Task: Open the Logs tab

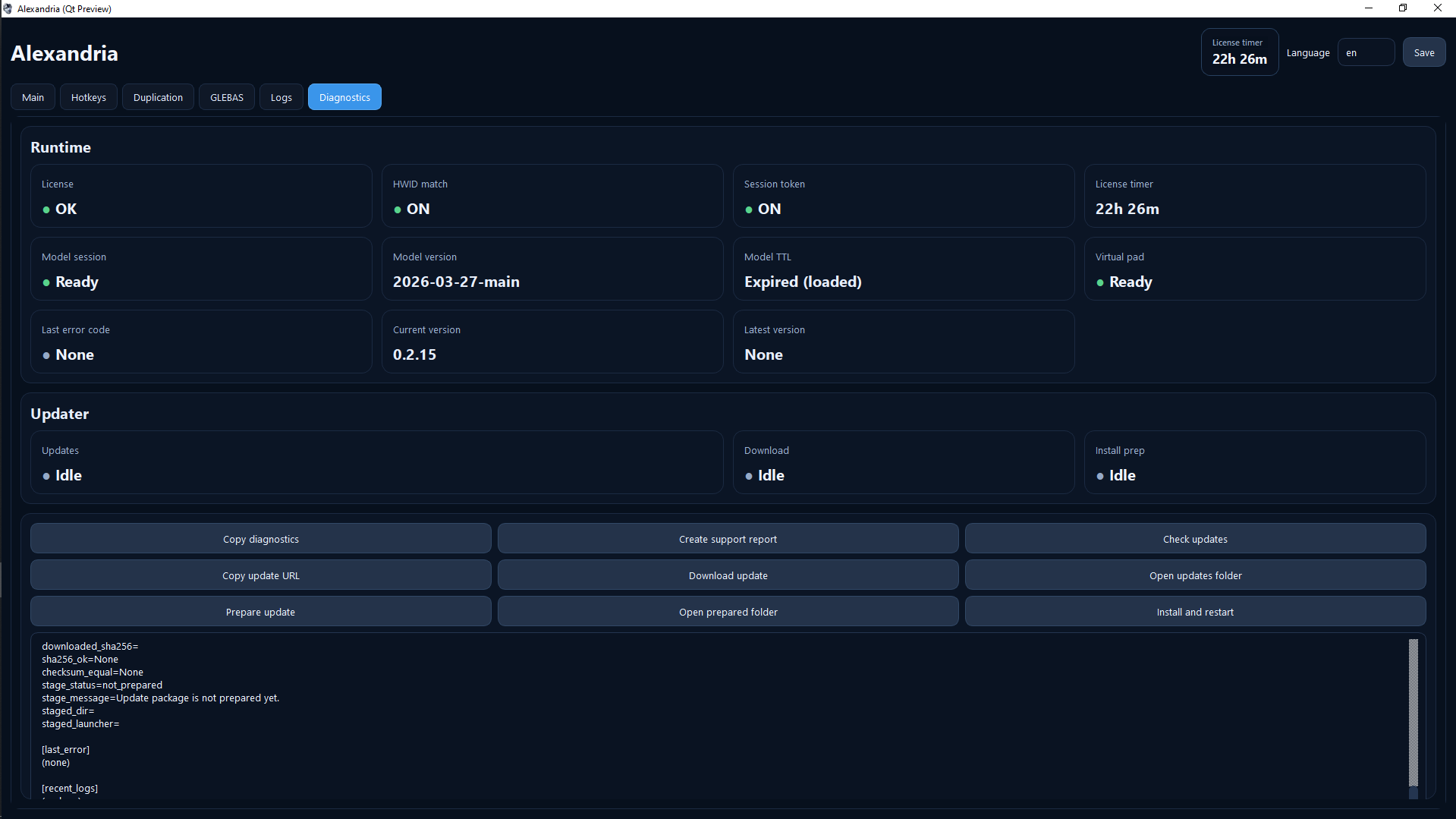Action: 281,97
